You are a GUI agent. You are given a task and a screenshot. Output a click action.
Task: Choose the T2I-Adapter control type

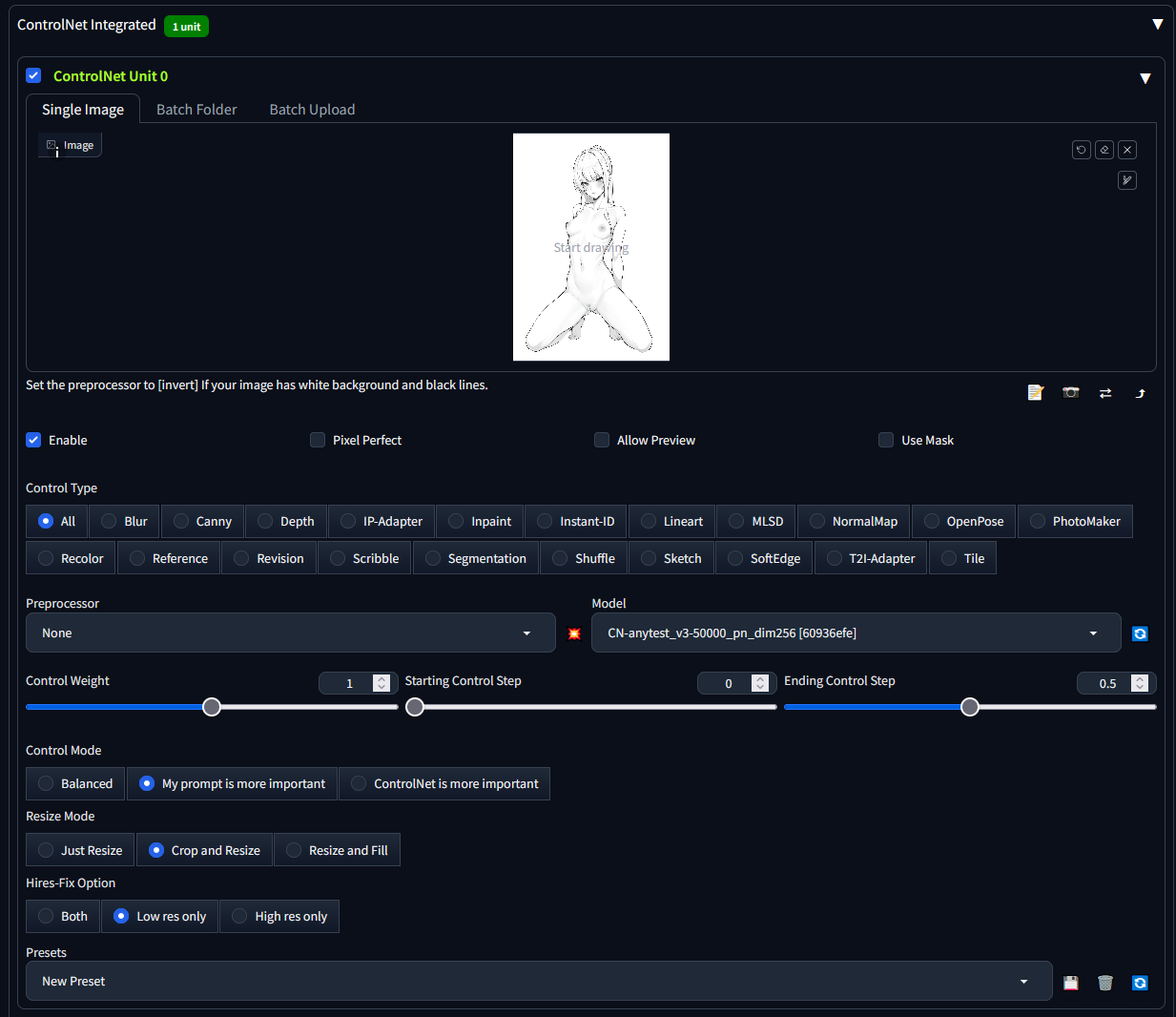pos(871,559)
